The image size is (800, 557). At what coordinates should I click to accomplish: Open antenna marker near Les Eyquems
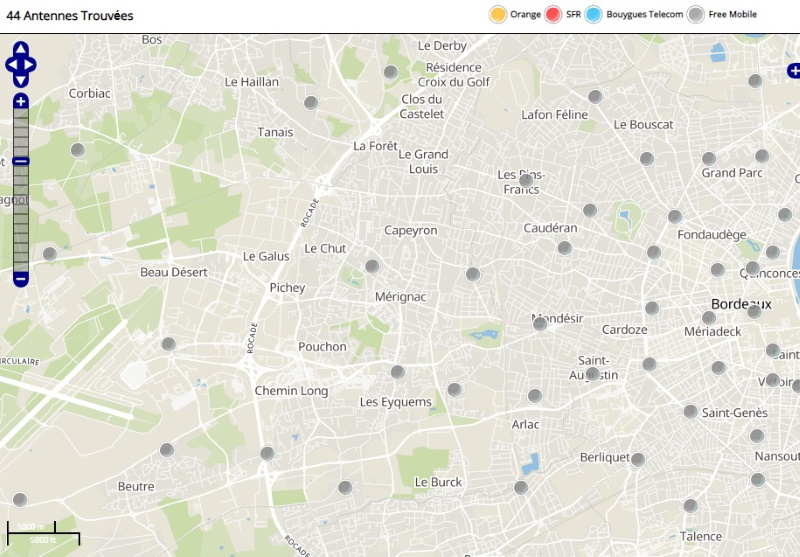click(398, 372)
